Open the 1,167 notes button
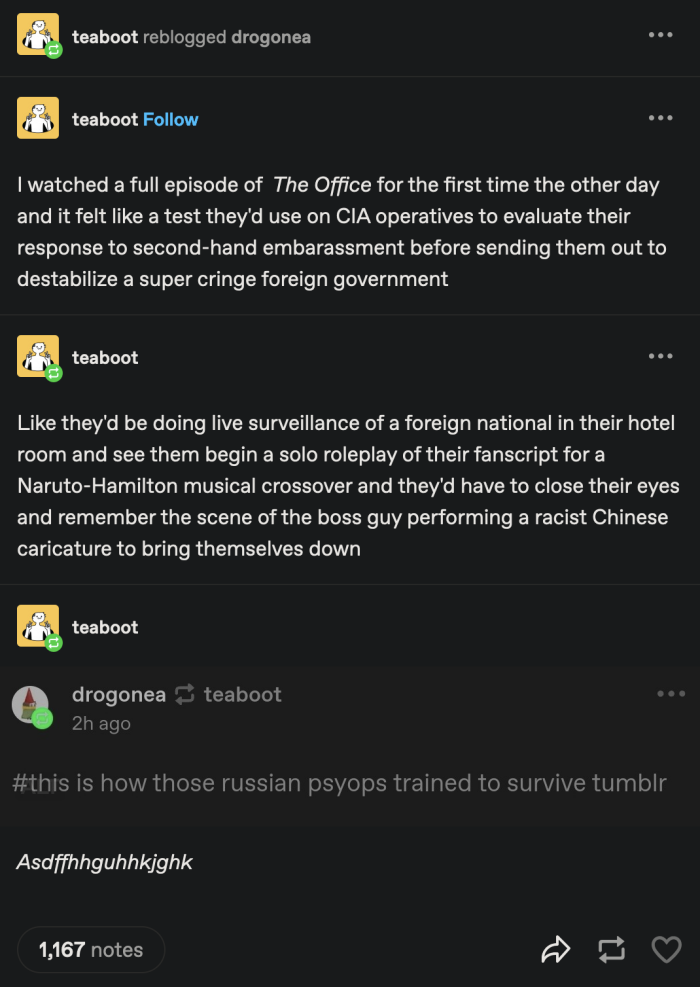 tap(91, 950)
